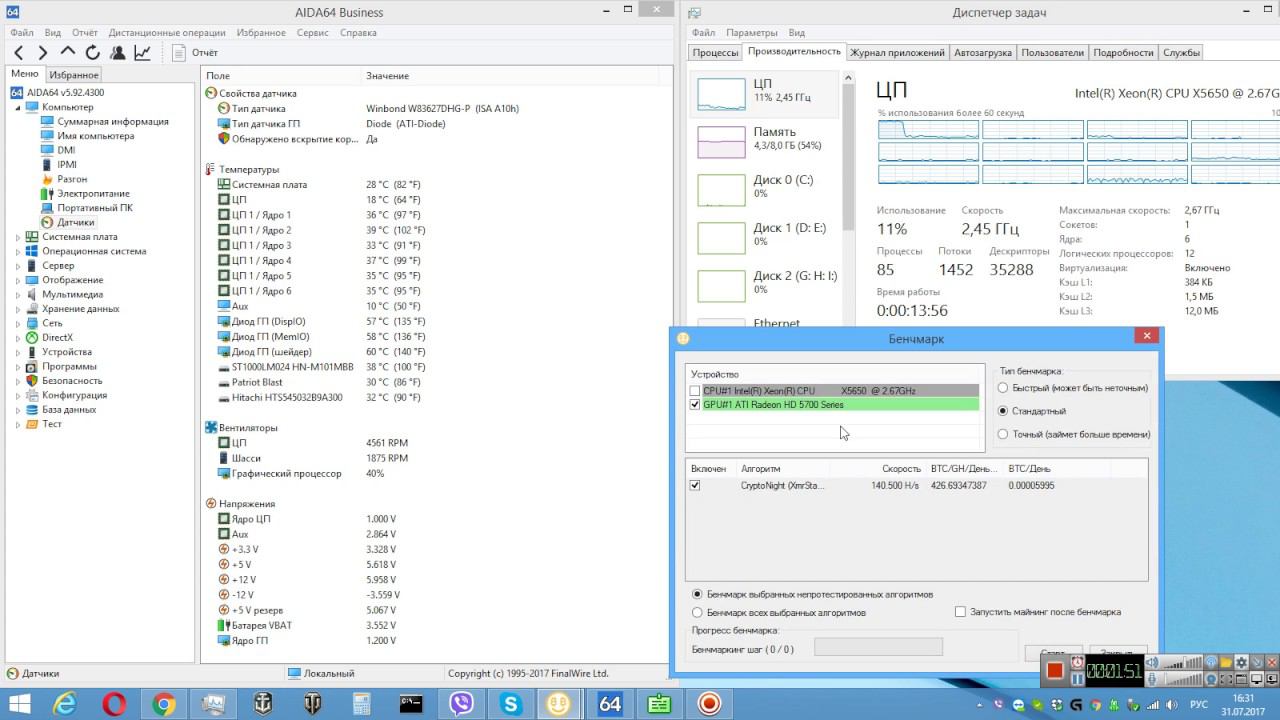Select Портативный ПК laptop icon item

[x=47, y=208]
